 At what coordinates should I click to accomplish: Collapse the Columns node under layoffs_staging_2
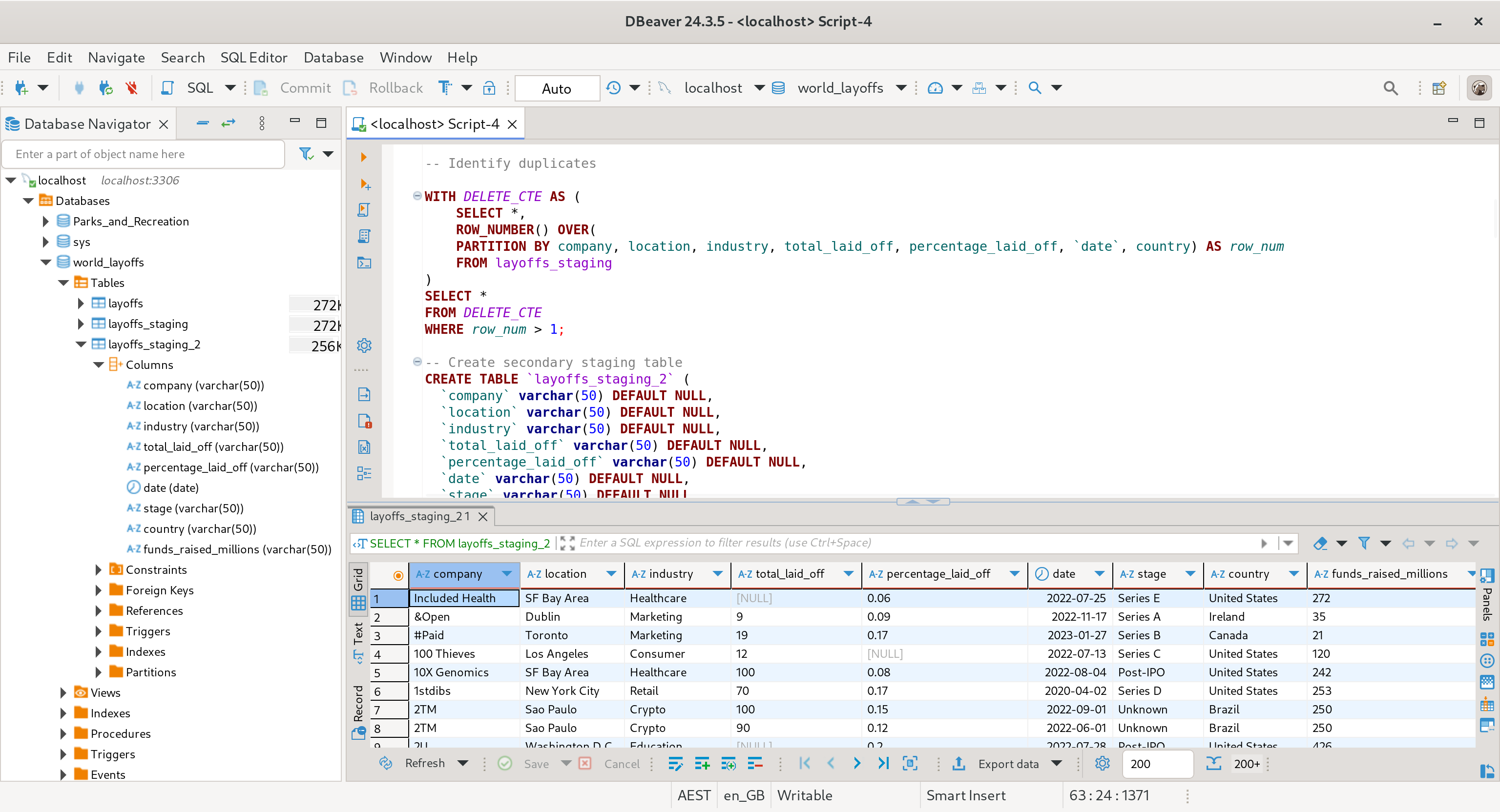tap(99, 365)
